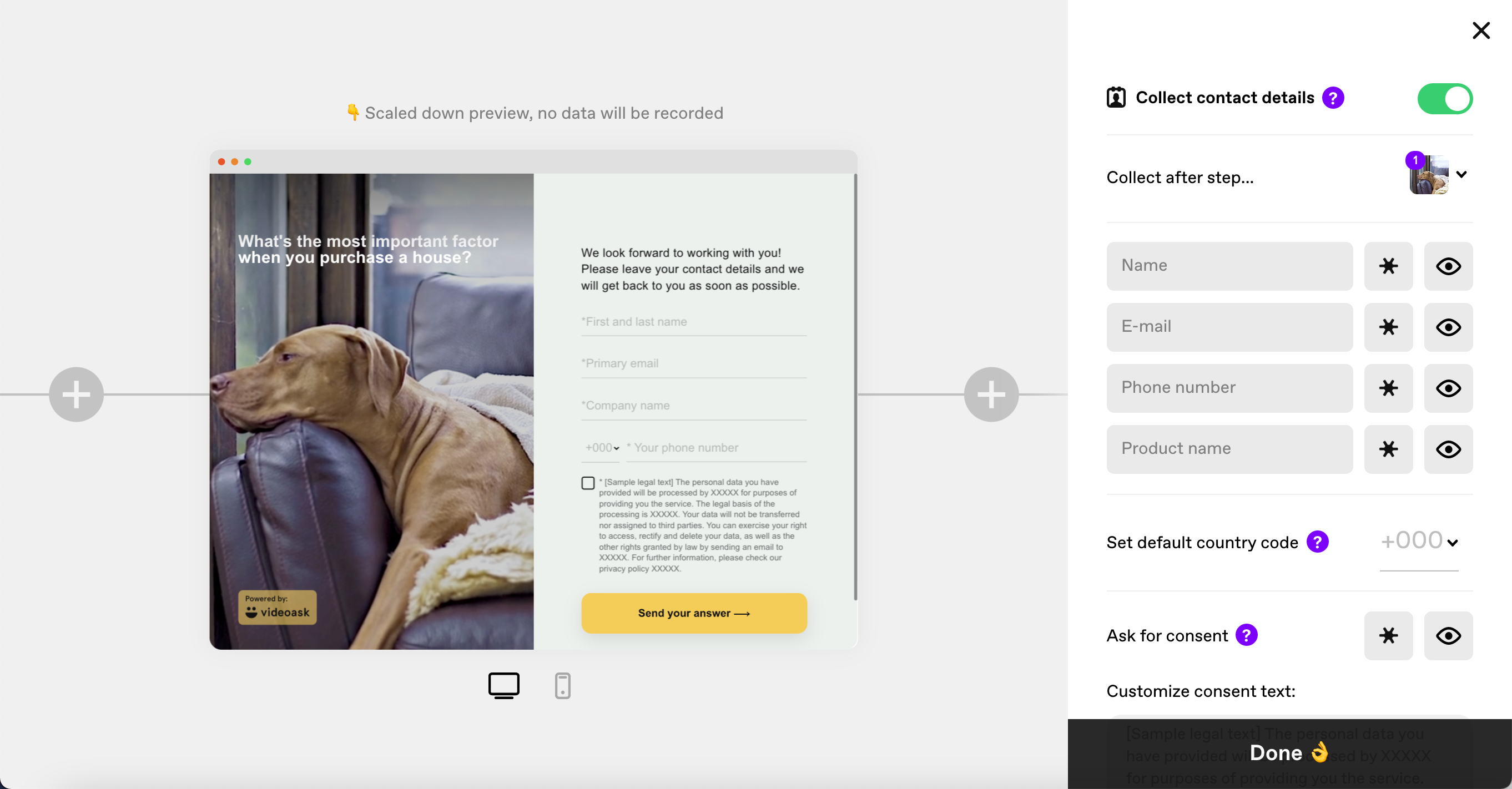Screen dimensions: 1512x789
Task: Toggle visibility of the consent checkbox
Action: 1448,635
